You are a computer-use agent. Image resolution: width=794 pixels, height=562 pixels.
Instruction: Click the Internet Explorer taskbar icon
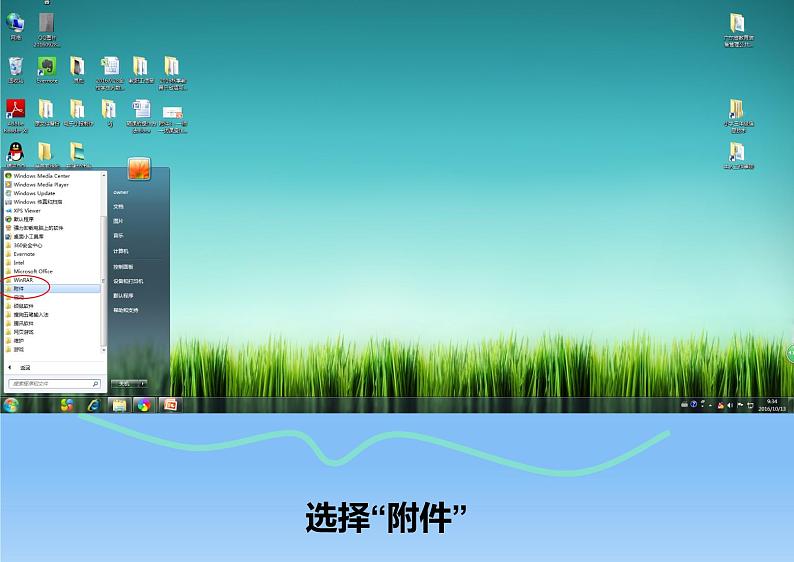94,405
